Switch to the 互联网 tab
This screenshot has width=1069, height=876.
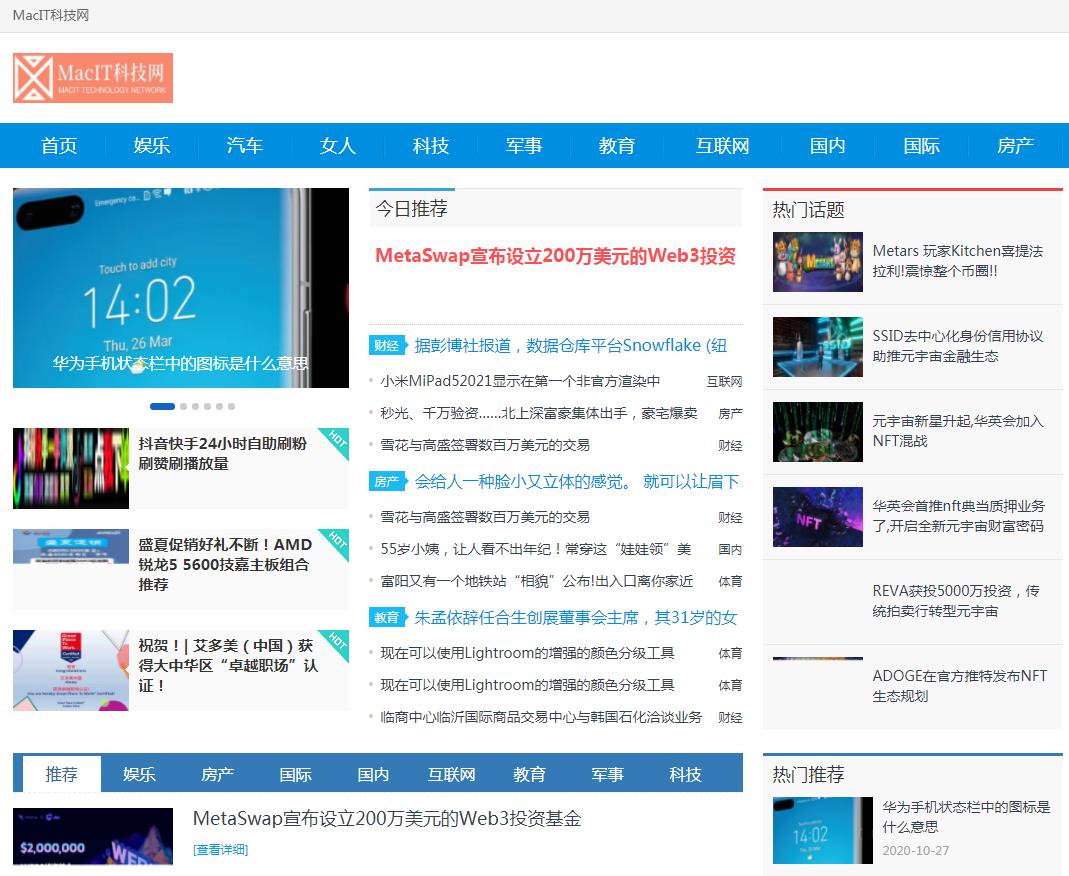(451, 774)
